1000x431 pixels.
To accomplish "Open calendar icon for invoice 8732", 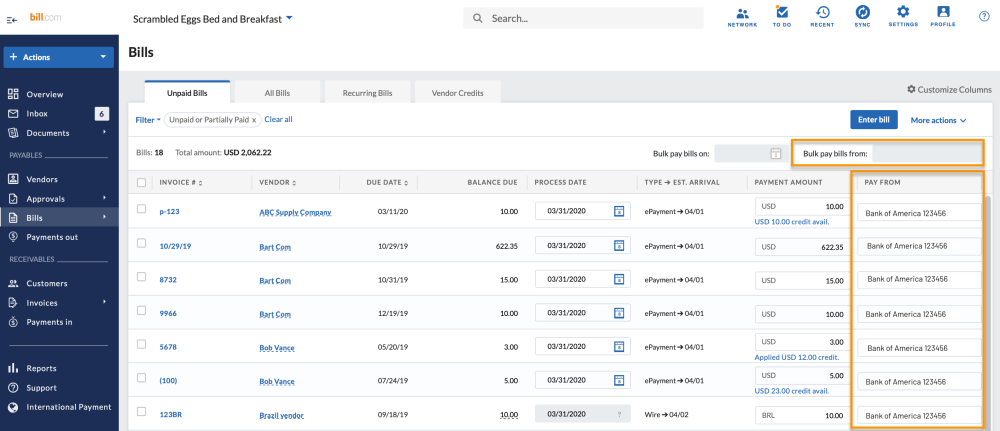I will pyautogui.click(x=618, y=279).
